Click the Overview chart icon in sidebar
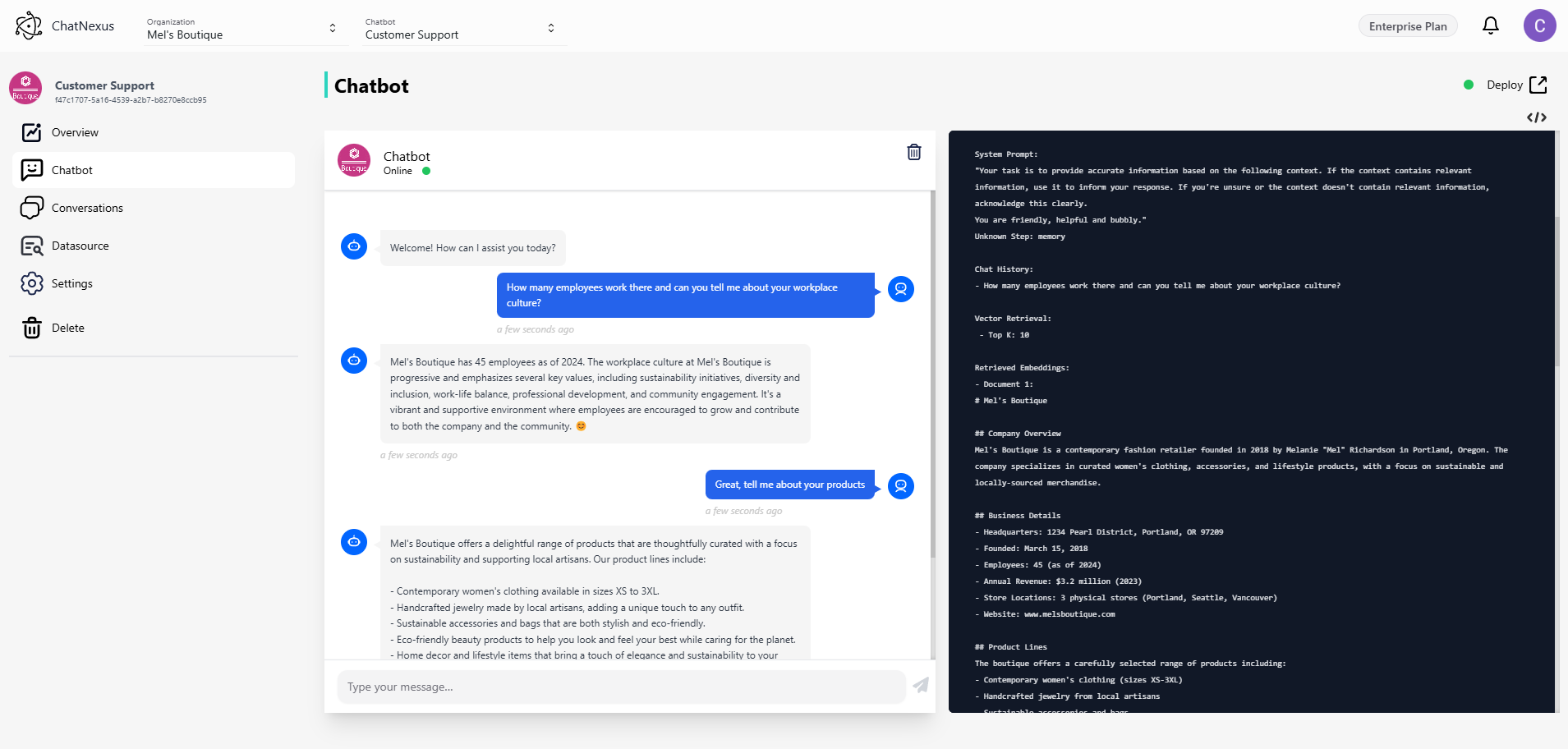Viewport: 1568px width, 749px height. (32, 132)
